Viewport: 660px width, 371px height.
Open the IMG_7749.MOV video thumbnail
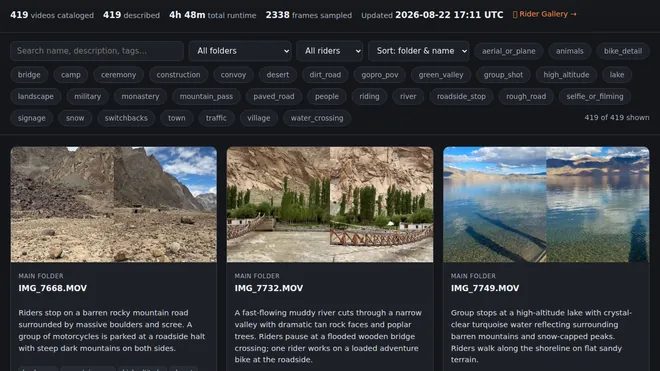pos(546,204)
